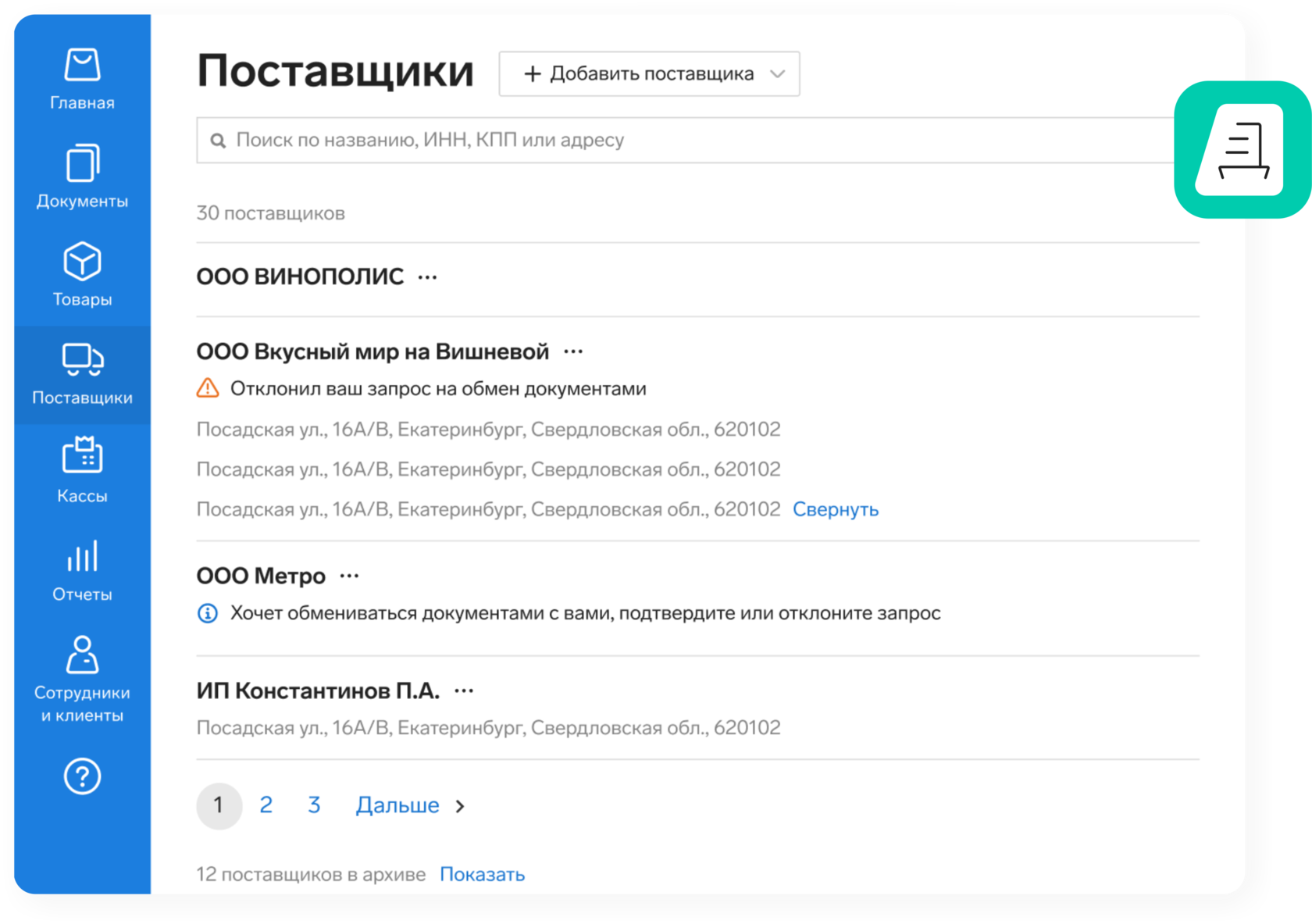Click the arrow next to Дальше
This screenshot has height=924, width=1312.
(x=460, y=806)
